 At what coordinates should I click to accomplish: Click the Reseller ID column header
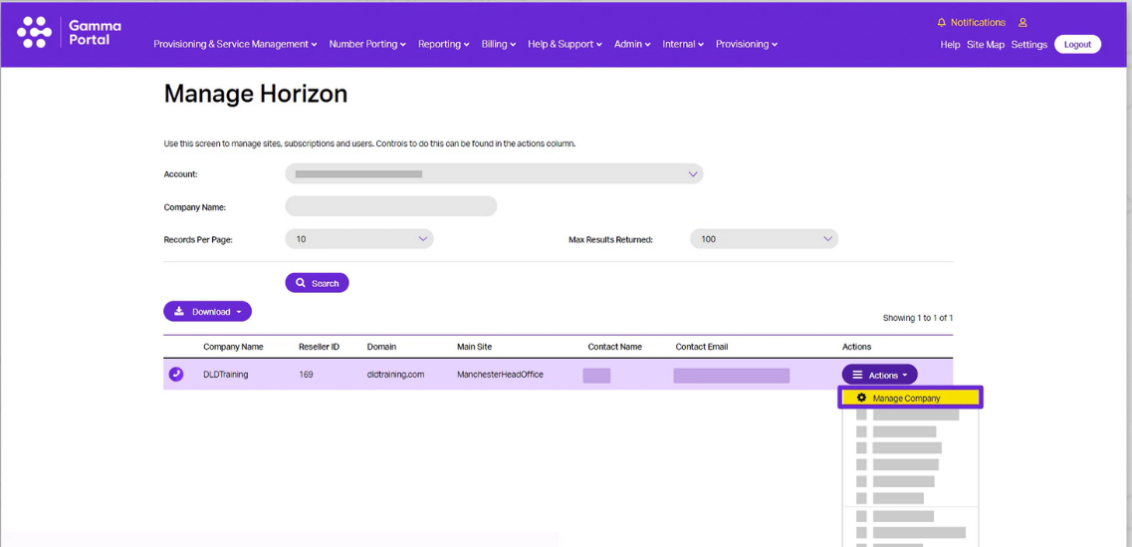coord(319,347)
